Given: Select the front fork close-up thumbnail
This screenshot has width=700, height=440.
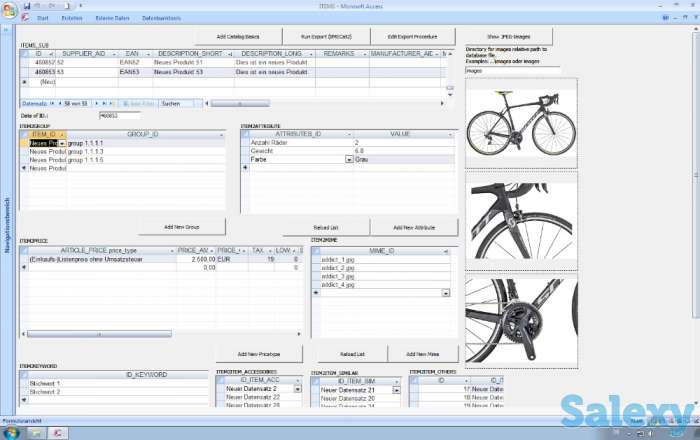Looking at the screenshot, I should [x=521, y=221].
